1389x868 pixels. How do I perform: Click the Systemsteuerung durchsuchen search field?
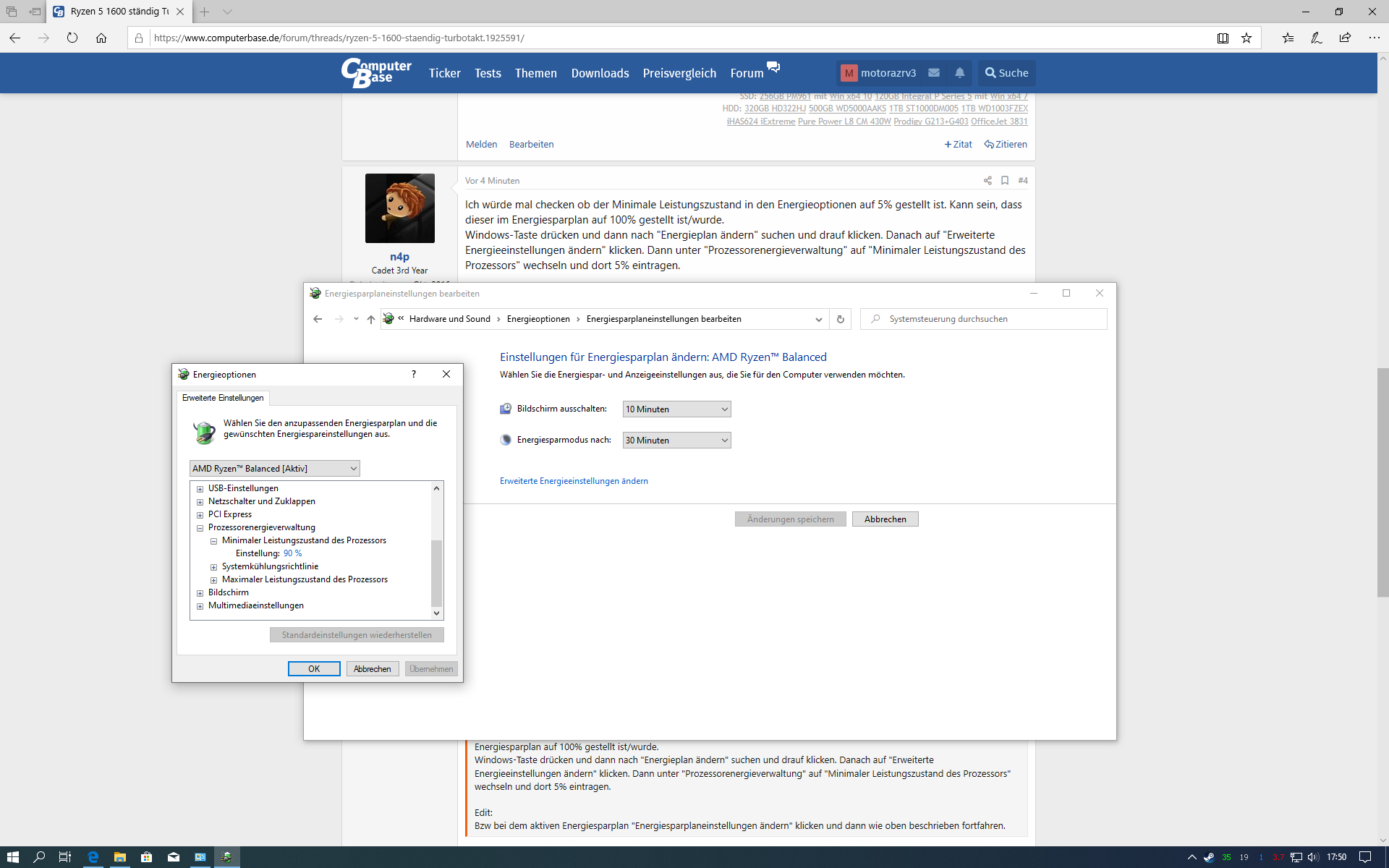(984, 319)
